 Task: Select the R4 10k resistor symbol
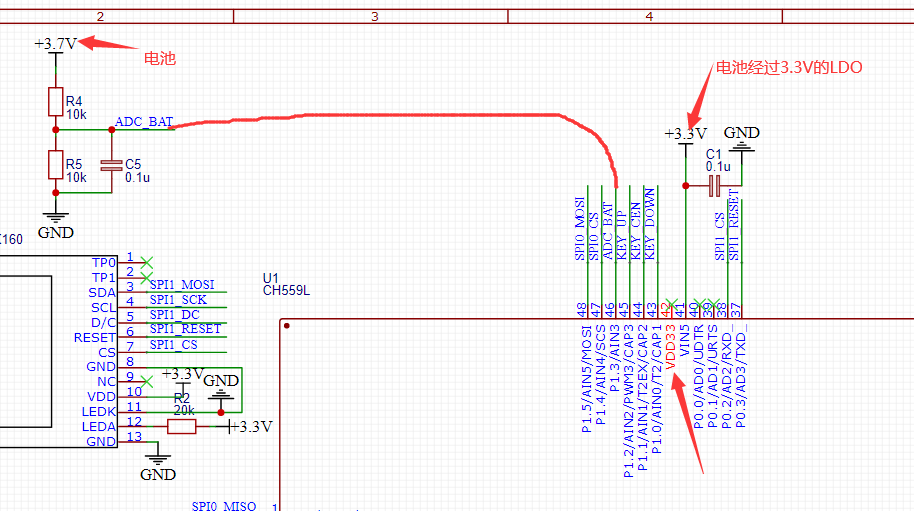click(56, 102)
